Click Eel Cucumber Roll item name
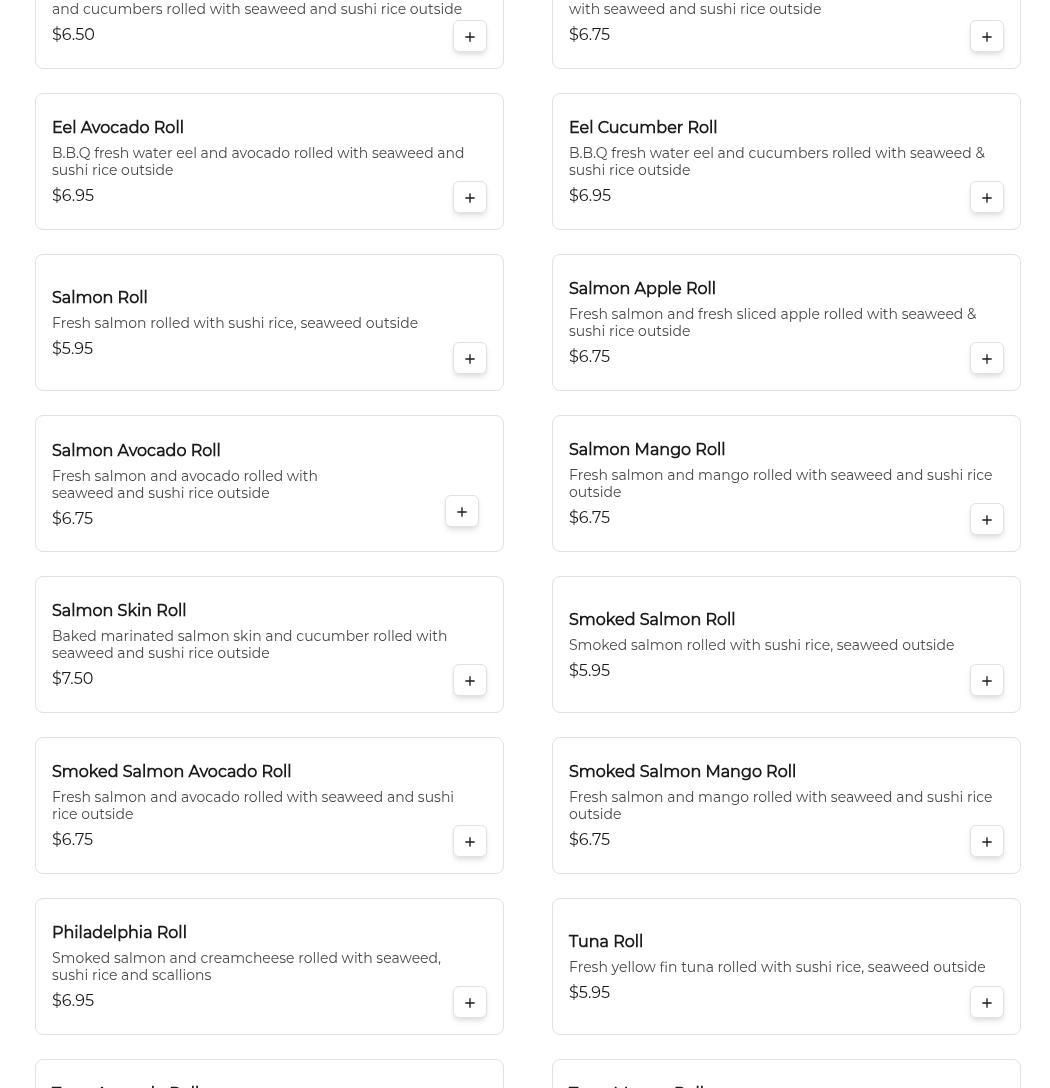Viewport: 1050px width, 1088px height. pyautogui.click(x=643, y=128)
